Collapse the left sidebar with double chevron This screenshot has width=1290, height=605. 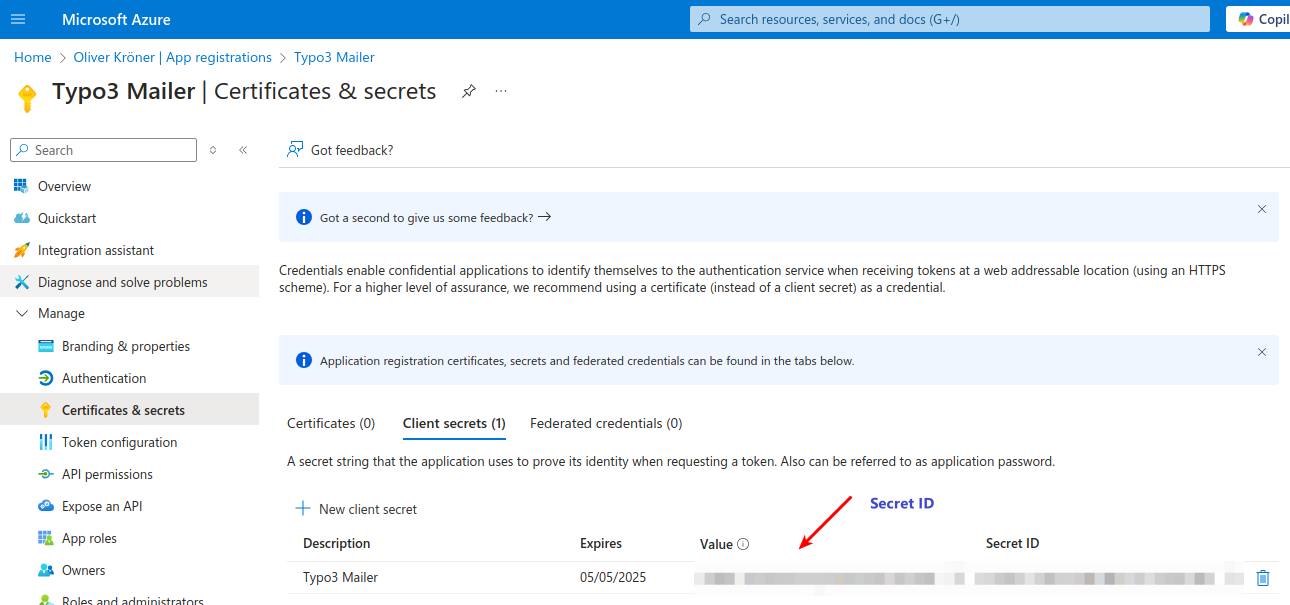point(243,149)
